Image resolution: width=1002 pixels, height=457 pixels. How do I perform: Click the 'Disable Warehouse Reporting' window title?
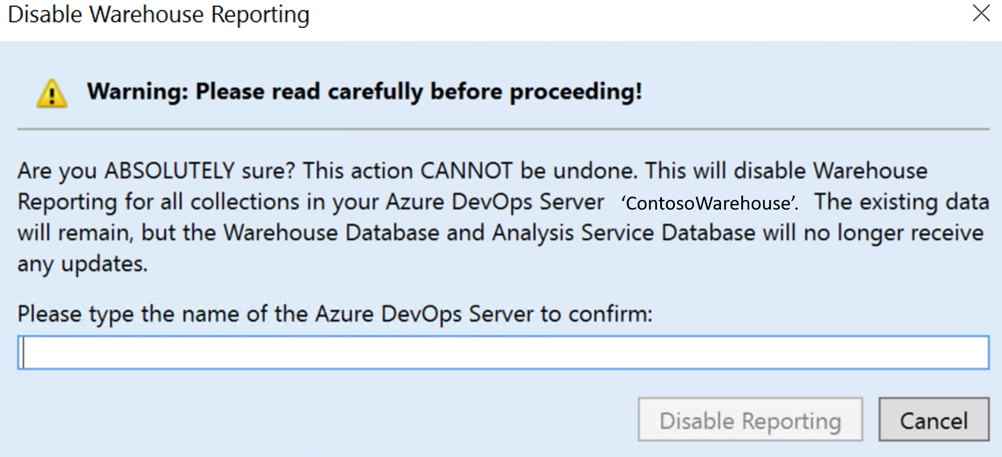(x=159, y=15)
